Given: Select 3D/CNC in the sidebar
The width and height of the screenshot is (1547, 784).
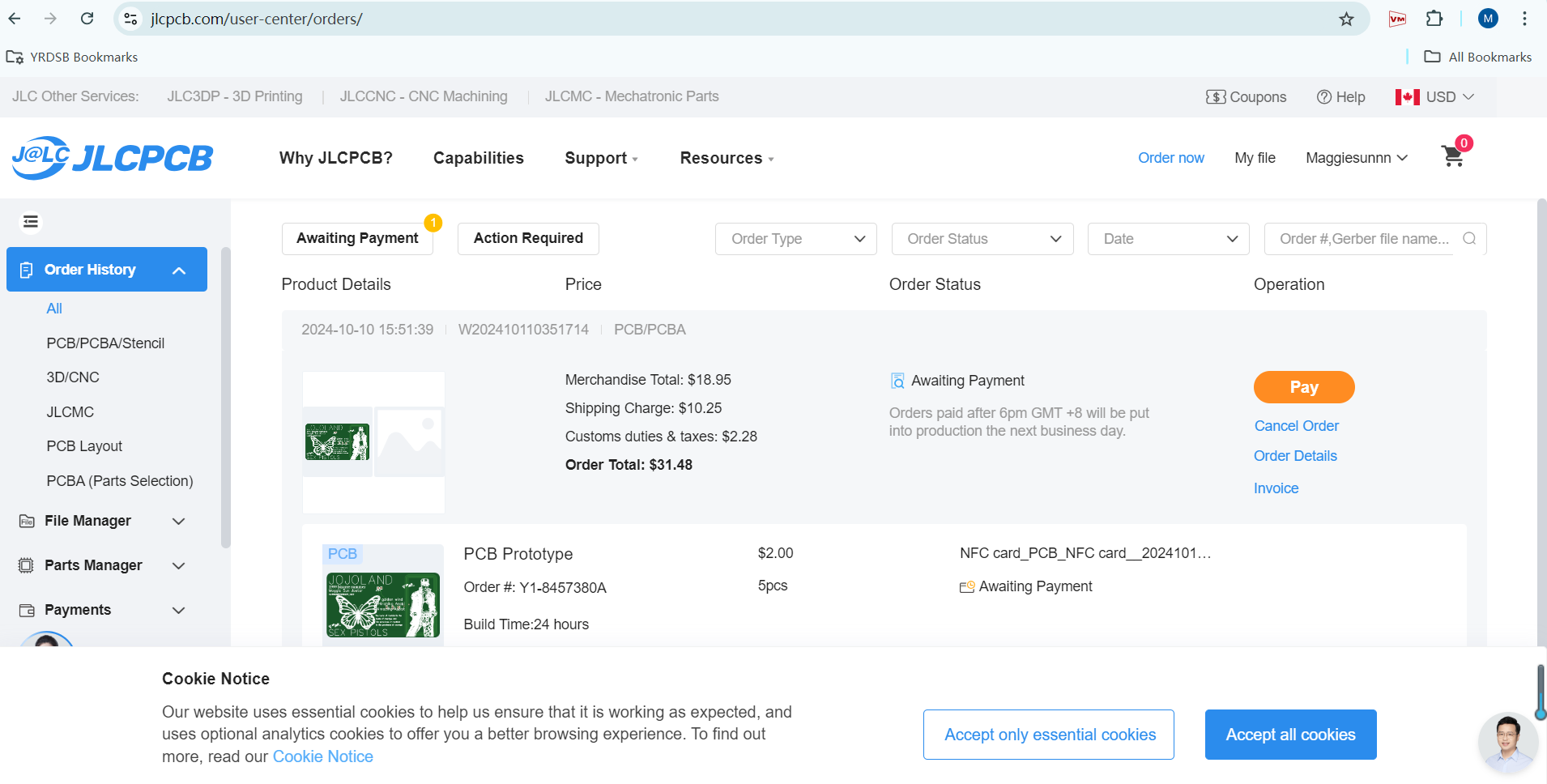Looking at the screenshot, I should (73, 377).
